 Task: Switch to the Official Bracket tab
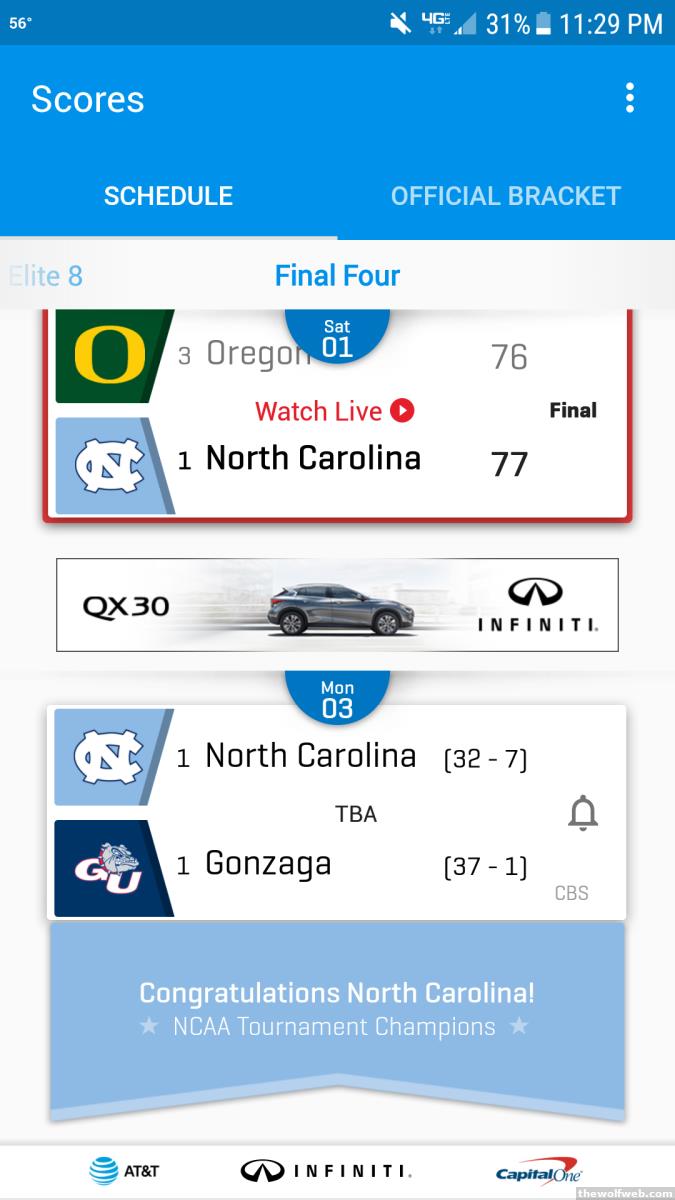(506, 196)
